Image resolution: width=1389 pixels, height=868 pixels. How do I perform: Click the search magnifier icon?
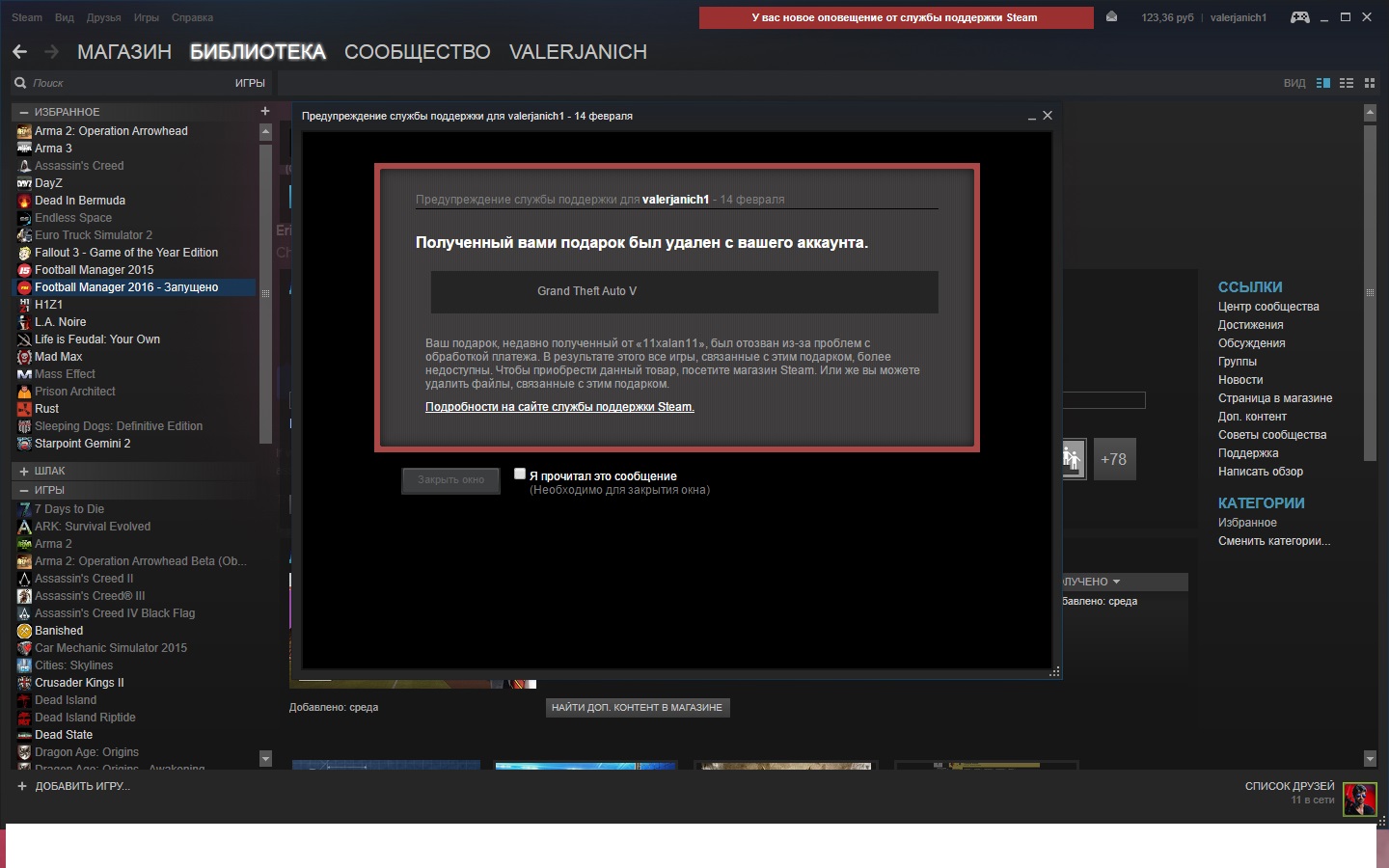(x=20, y=83)
